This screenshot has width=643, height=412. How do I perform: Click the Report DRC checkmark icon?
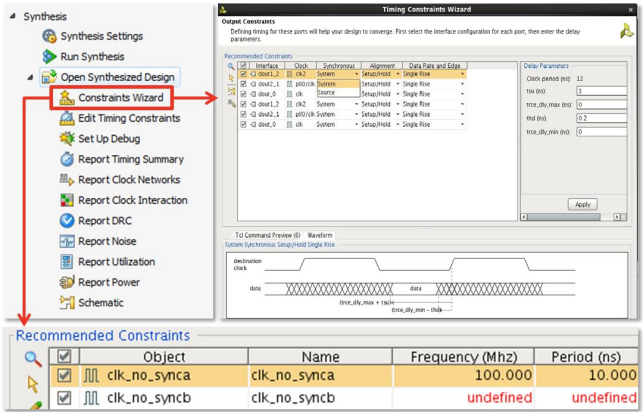[67, 221]
